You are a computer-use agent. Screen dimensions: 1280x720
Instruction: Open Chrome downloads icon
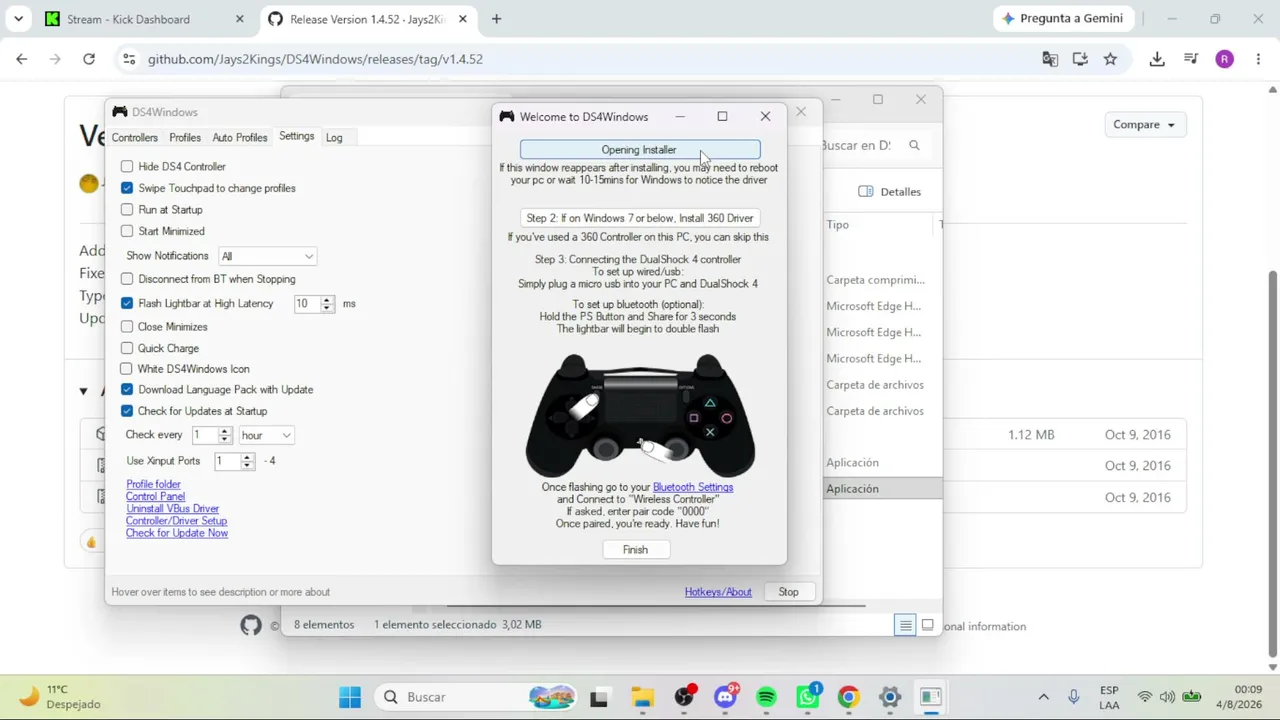(1157, 59)
